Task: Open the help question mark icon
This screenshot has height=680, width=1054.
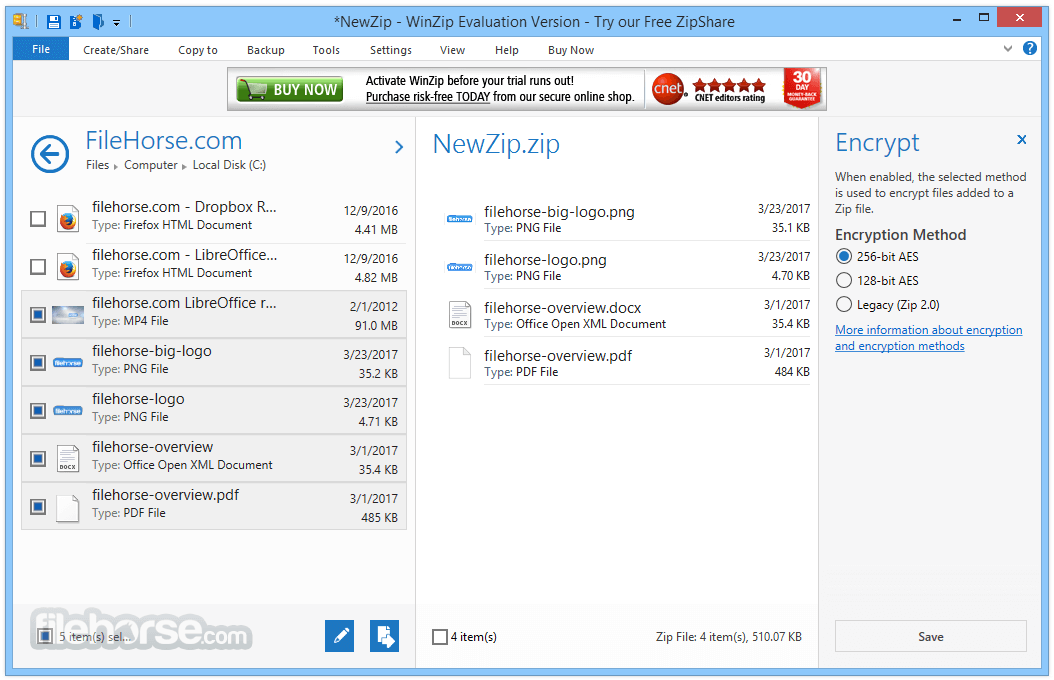Action: coord(1030,48)
